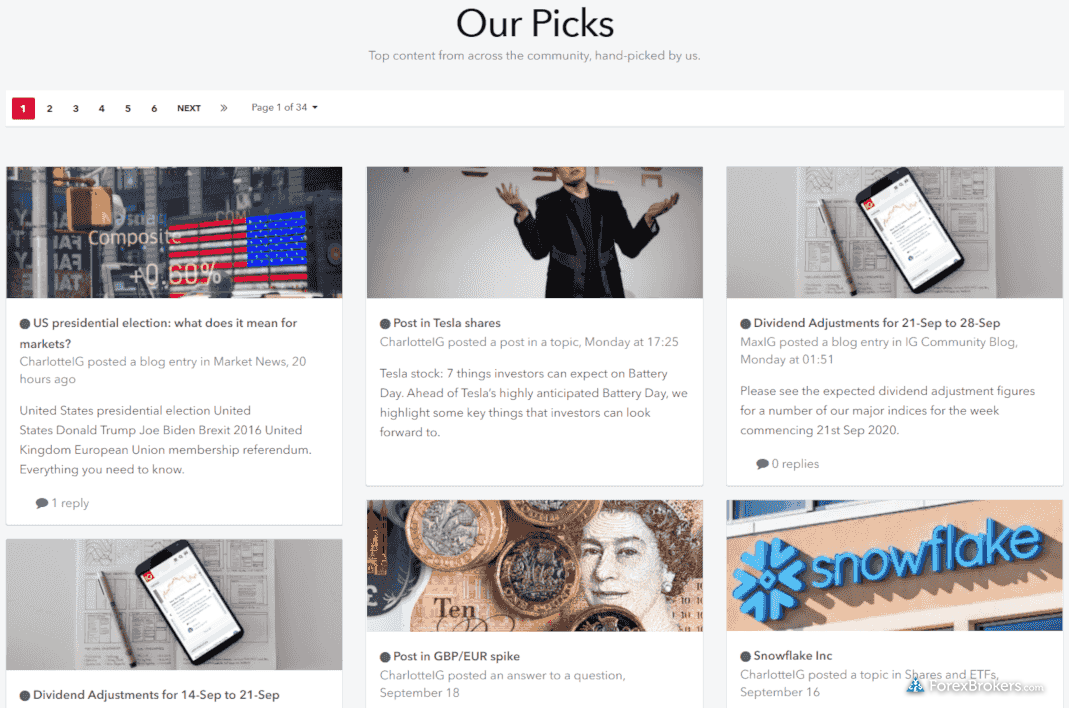1069x708 pixels.
Task: Click the pound coins and banknote thumbnail
Action: [x=534, y=565]
